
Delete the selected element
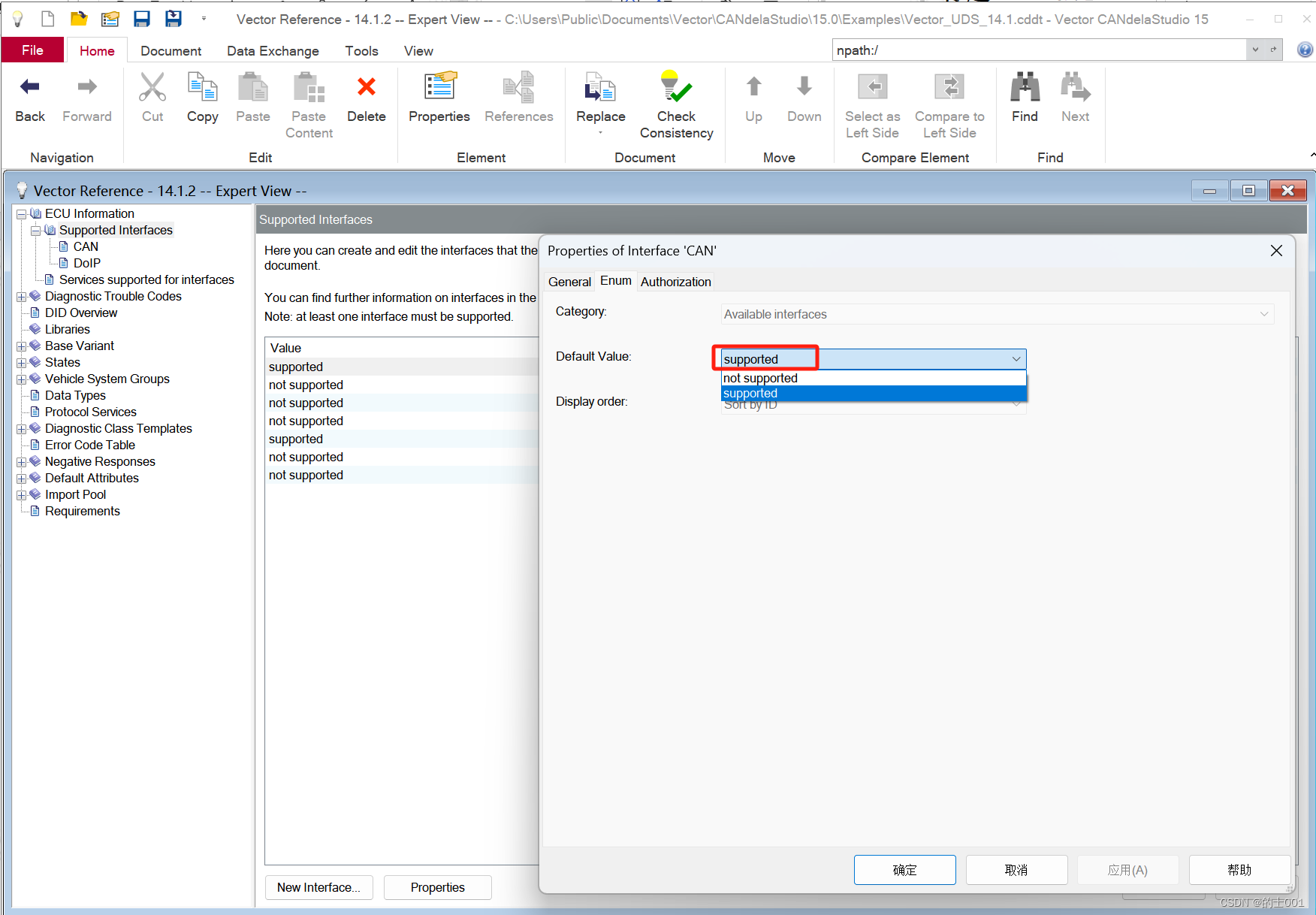[367, 98]
